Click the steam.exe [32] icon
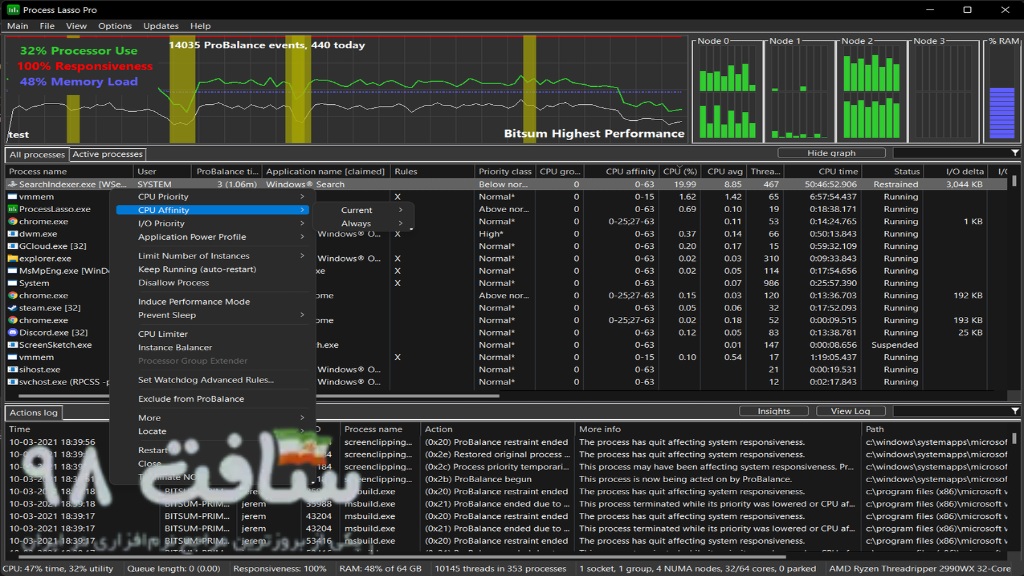This screenshot has width=1024, height=576. (x=12, y=308)
